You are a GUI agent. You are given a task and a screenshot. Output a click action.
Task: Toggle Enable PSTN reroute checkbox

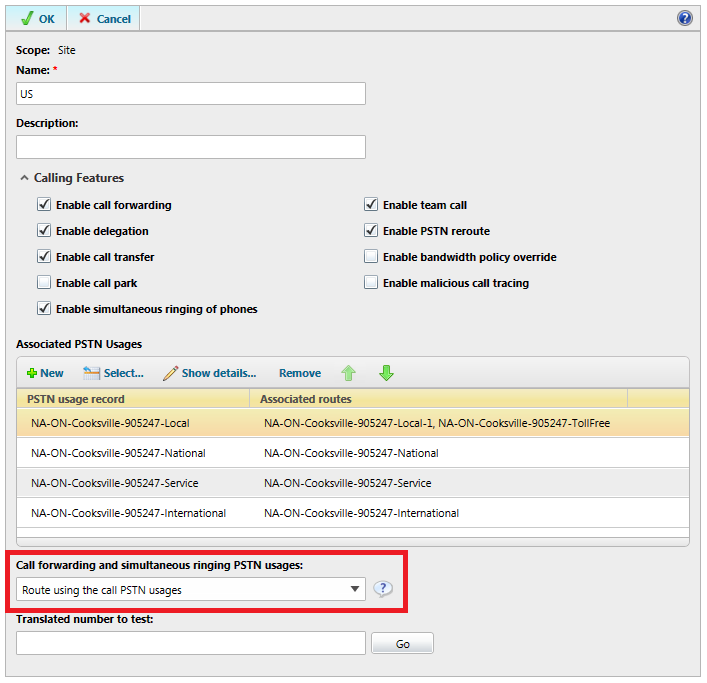371,231
